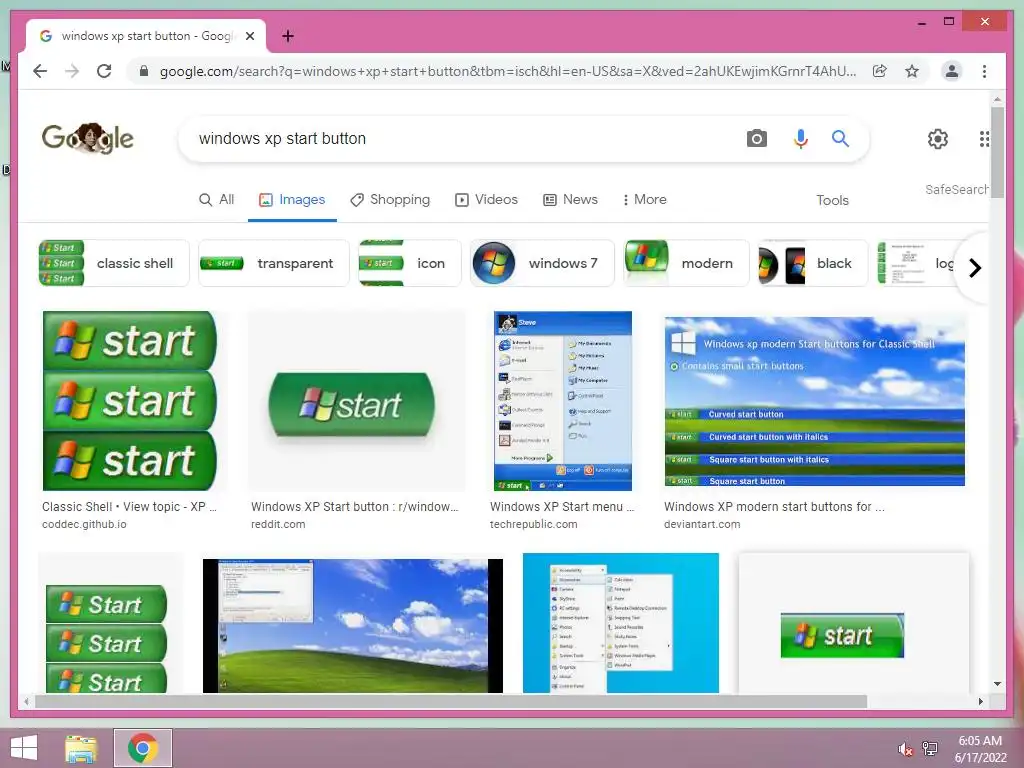Viewport: 1024px width, 768px height.
Task: Reload the page with the refresh icon
Action: [x=104, y=71]
